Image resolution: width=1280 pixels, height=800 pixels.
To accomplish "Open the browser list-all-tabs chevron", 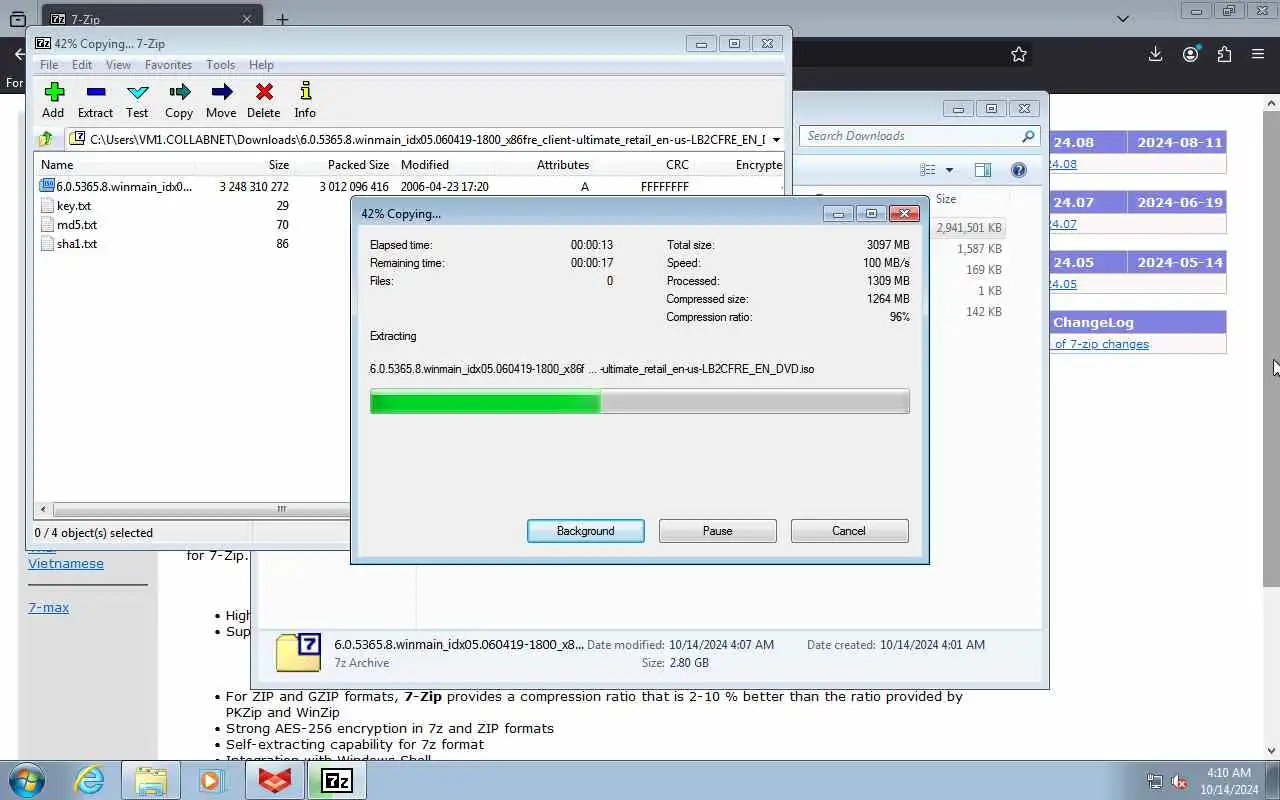I will click(1123, 18).
